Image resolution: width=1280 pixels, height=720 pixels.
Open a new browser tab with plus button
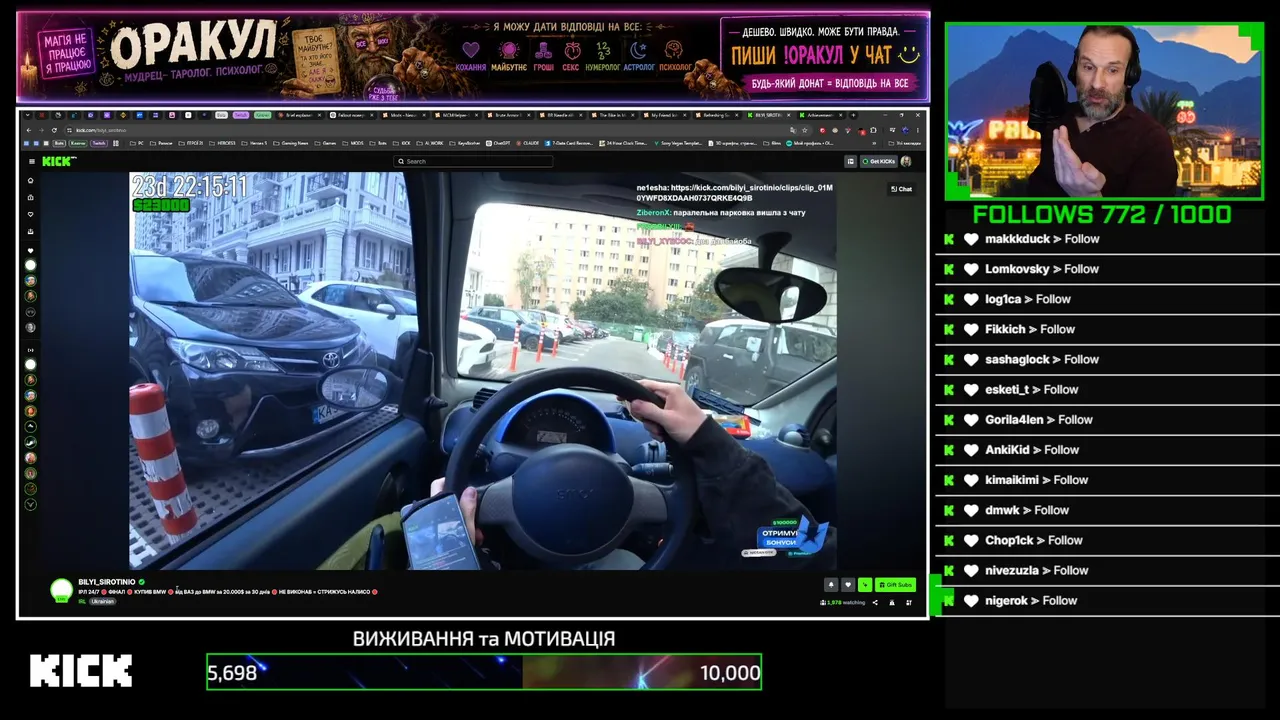(x=853, y=115)
